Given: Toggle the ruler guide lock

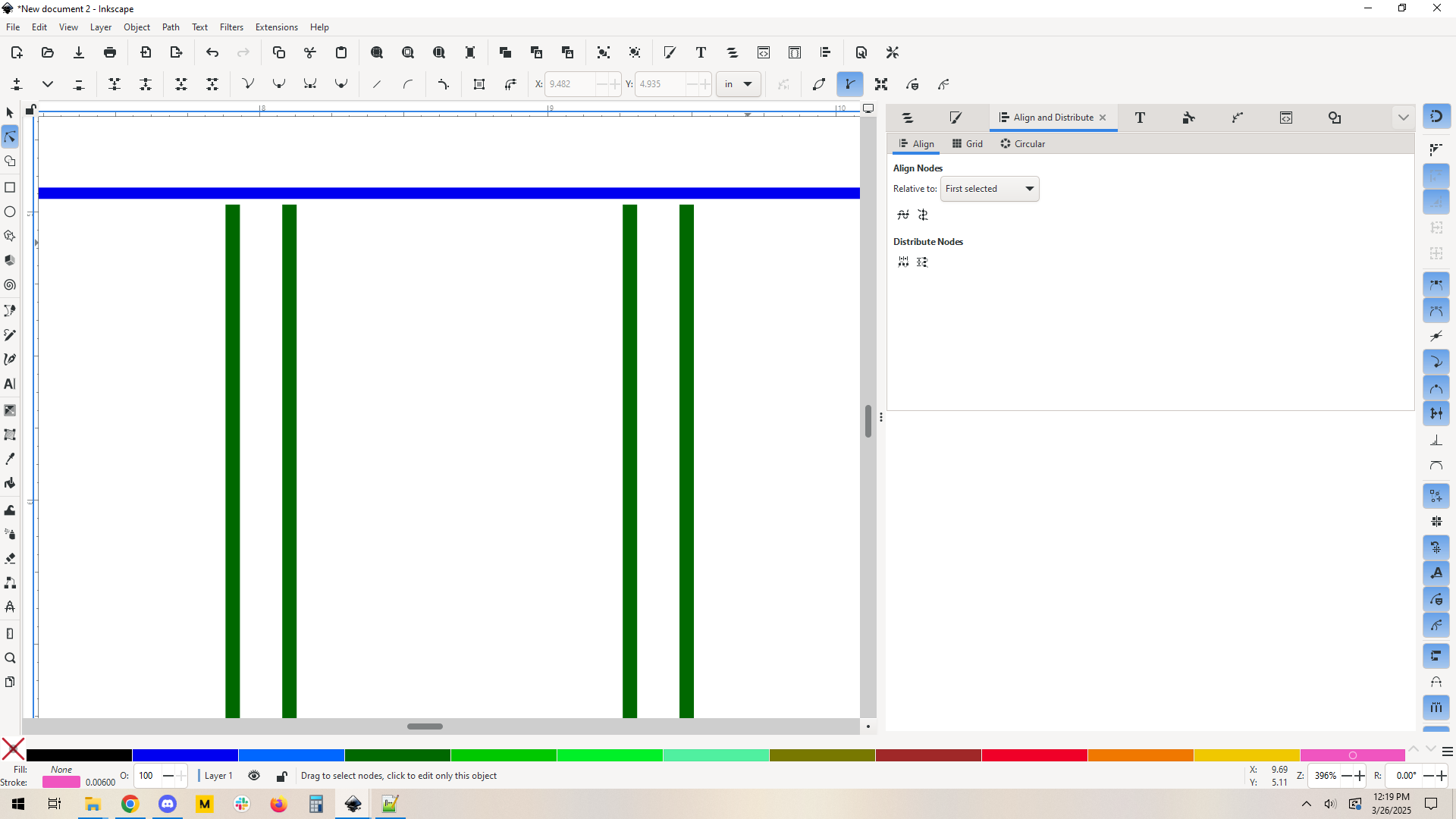Looking at the screenshot, I should pyautogui.click(x=30, y=109).
